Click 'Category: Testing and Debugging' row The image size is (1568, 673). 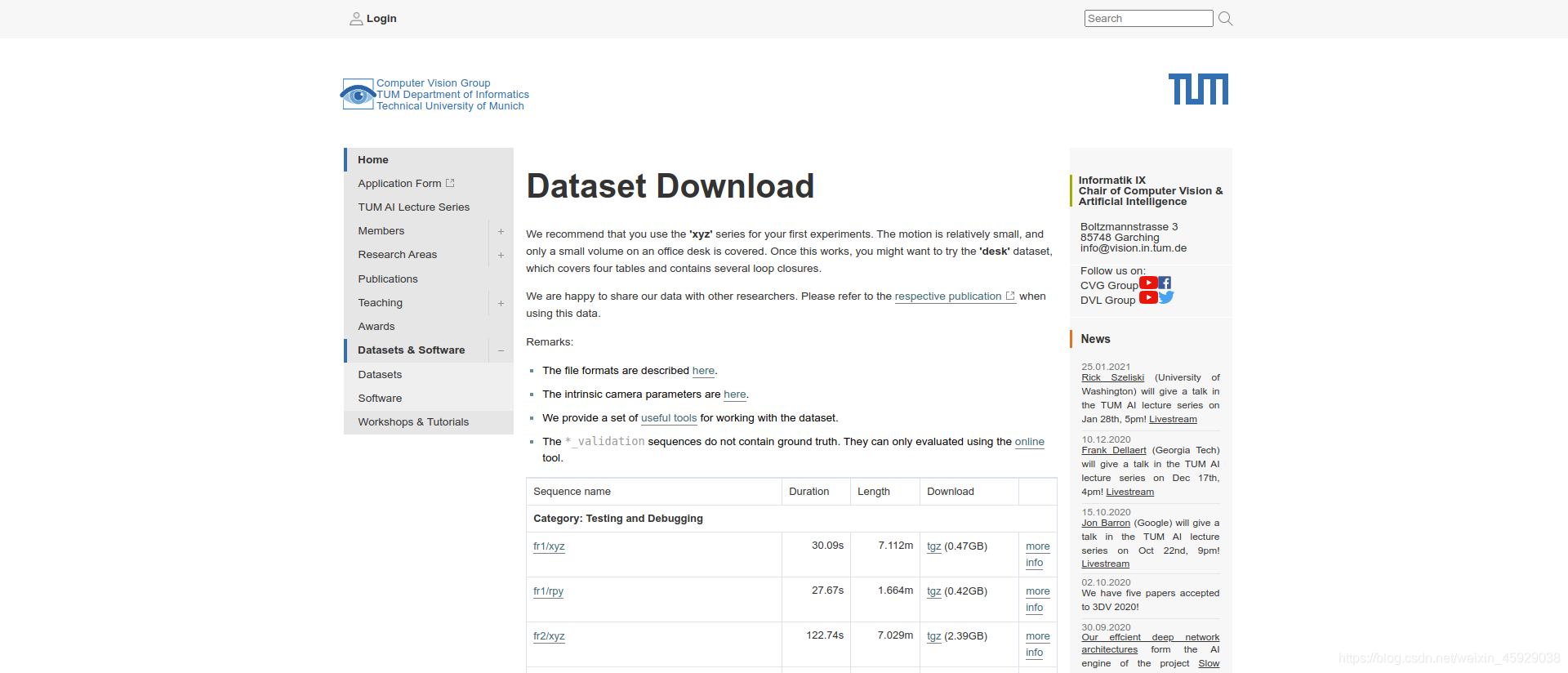point(791,519)
